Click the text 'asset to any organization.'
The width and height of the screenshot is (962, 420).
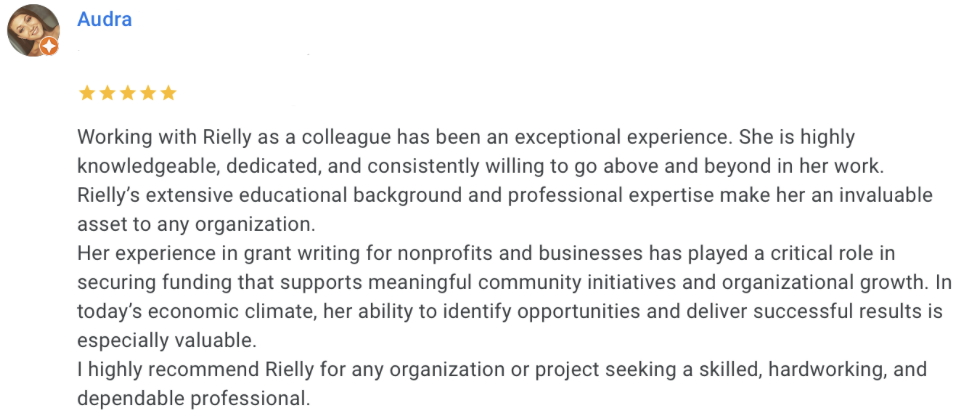(x=196, y=225)
